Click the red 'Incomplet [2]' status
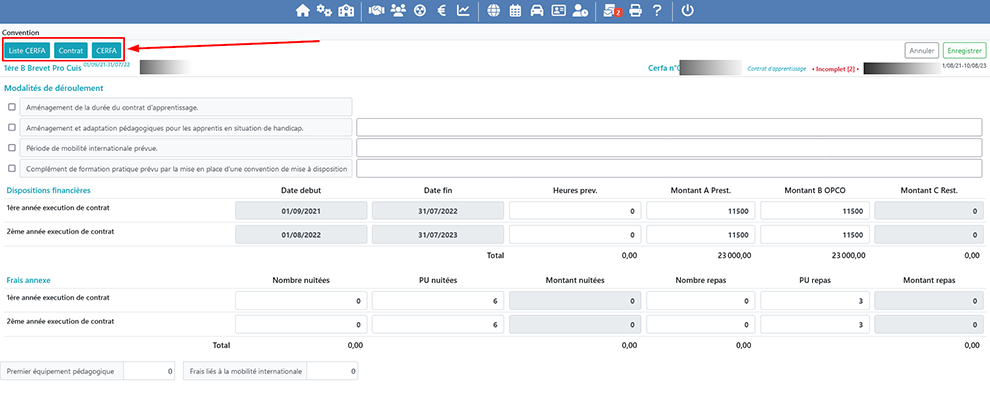The height and width of the screenshot is (396, 990). pos(835,68)
